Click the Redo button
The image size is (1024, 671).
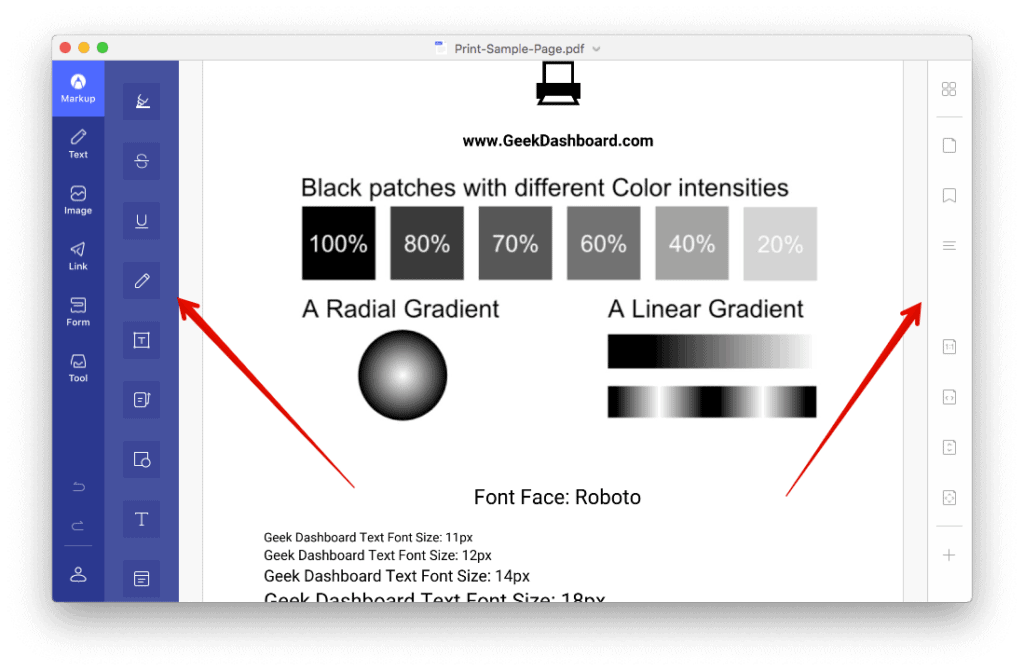[78, 525]
